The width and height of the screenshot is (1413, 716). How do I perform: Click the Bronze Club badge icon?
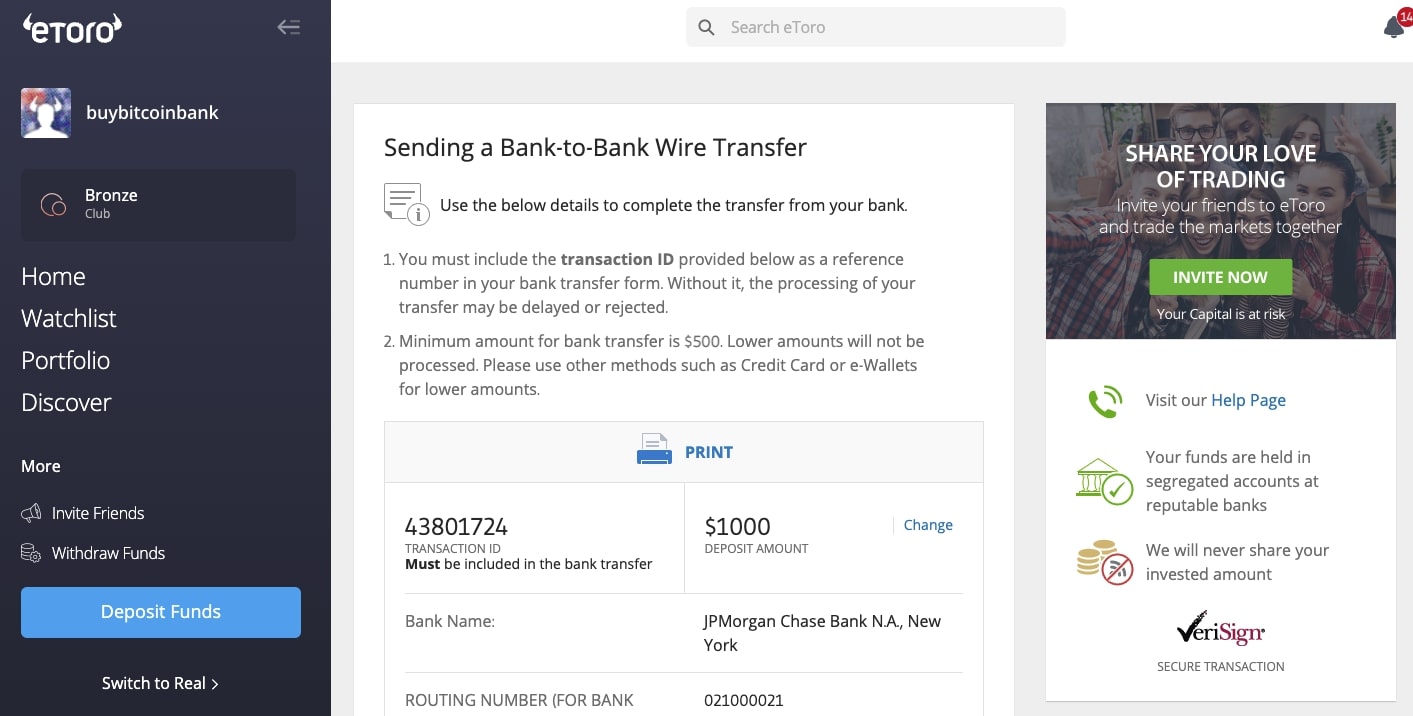(53, 204)
